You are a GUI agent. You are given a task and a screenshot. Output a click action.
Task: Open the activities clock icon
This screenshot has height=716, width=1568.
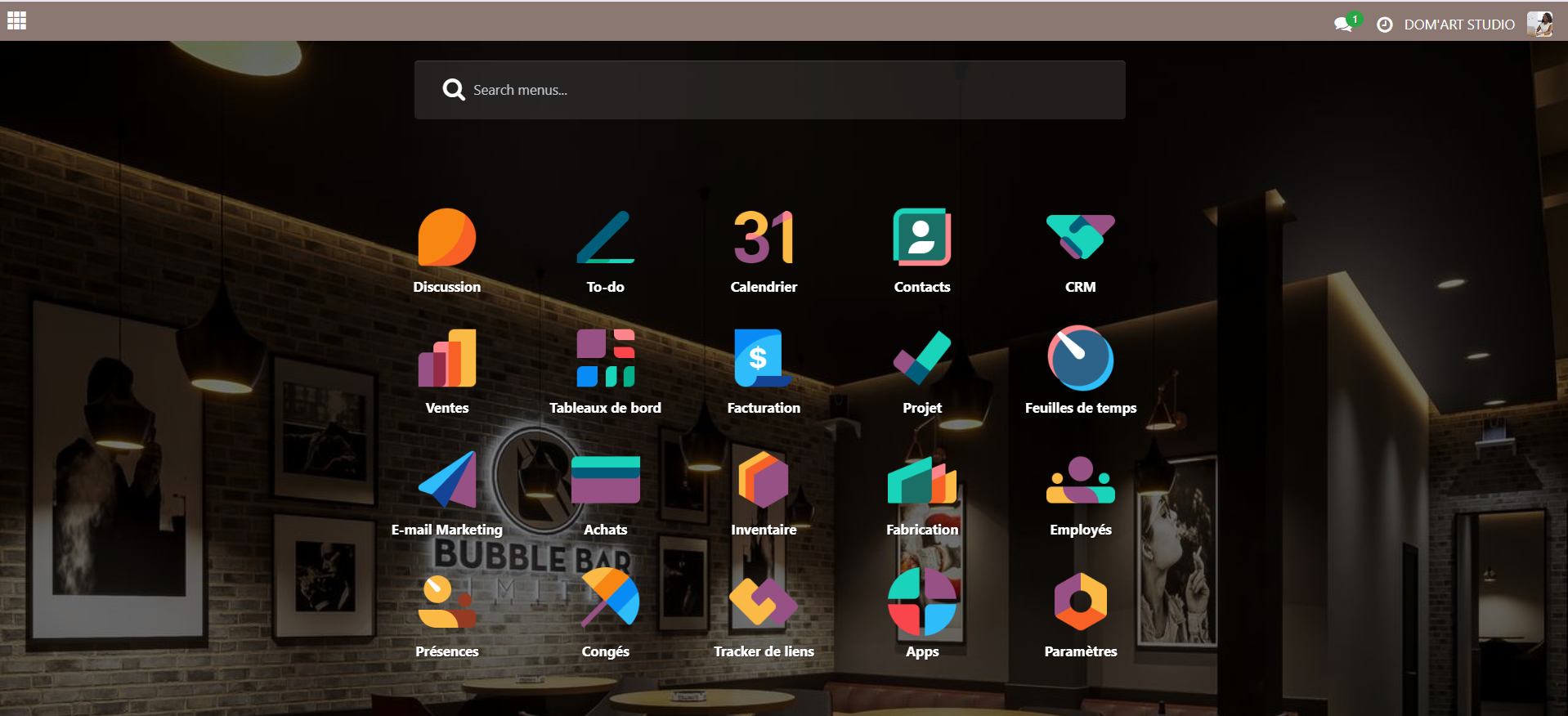click(1384, 25)
